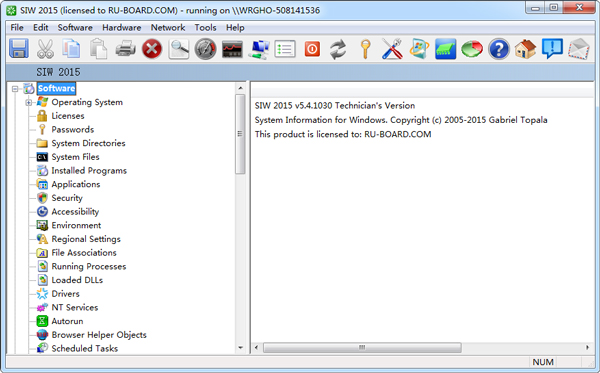
Task: Click the red power shutdown toolbar icon
Action: tap(312, 49)
